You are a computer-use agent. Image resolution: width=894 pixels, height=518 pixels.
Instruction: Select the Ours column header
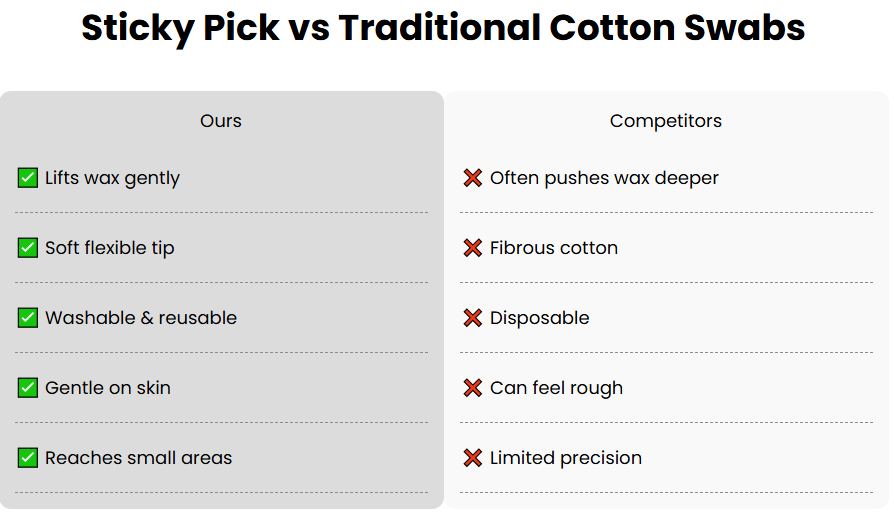(x=221, y=121)
